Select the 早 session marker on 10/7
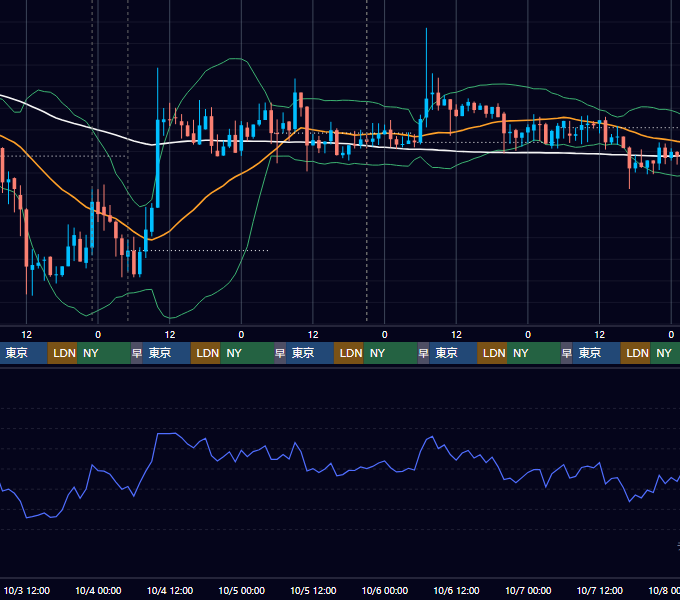 point(566,353)
